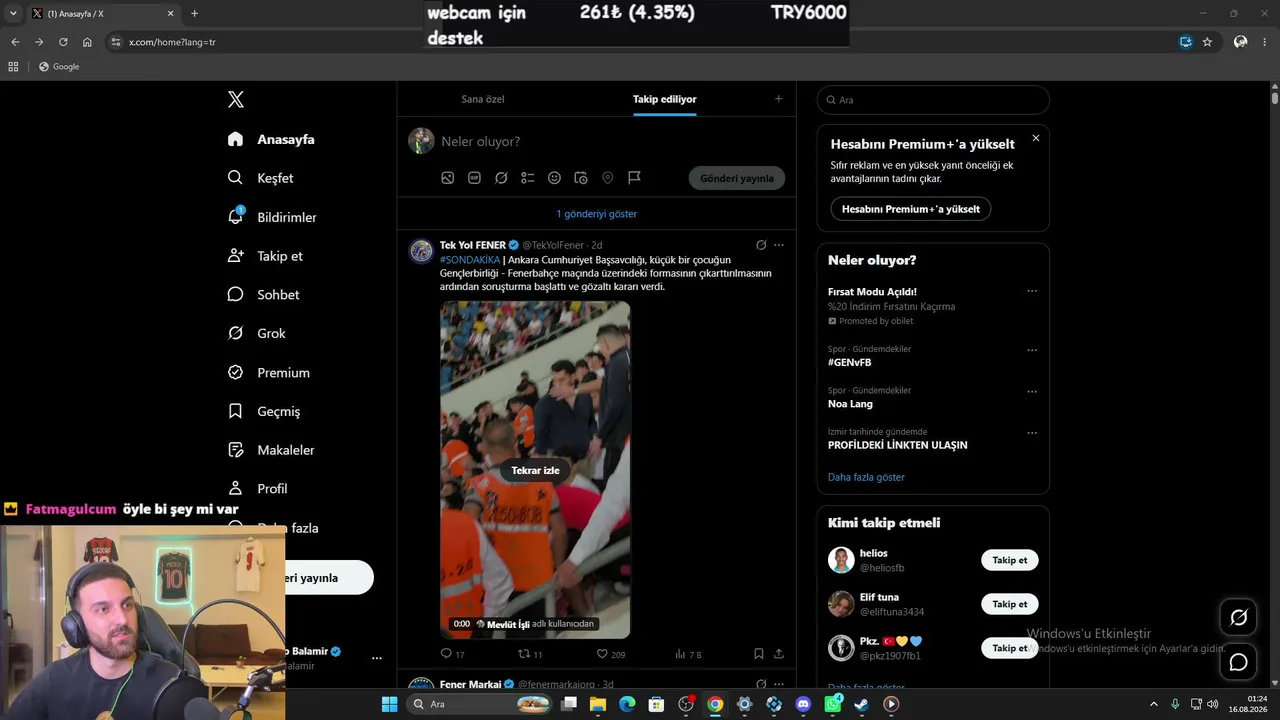This screenshot has height=720, width=1280.
Task: Click the flag icon in the composer
Action: (x=634, y=178)
